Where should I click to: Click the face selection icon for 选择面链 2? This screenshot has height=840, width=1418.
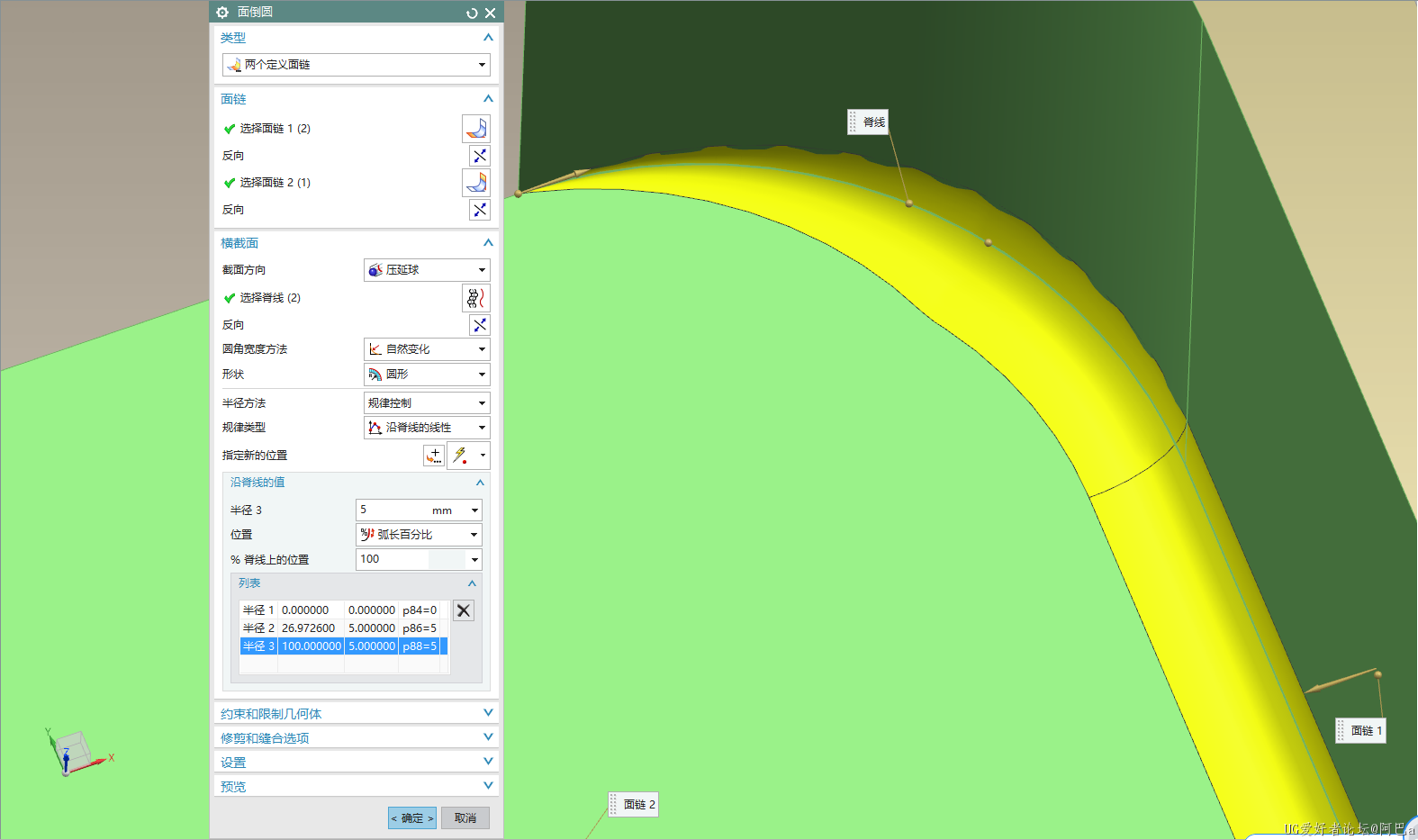476,183
